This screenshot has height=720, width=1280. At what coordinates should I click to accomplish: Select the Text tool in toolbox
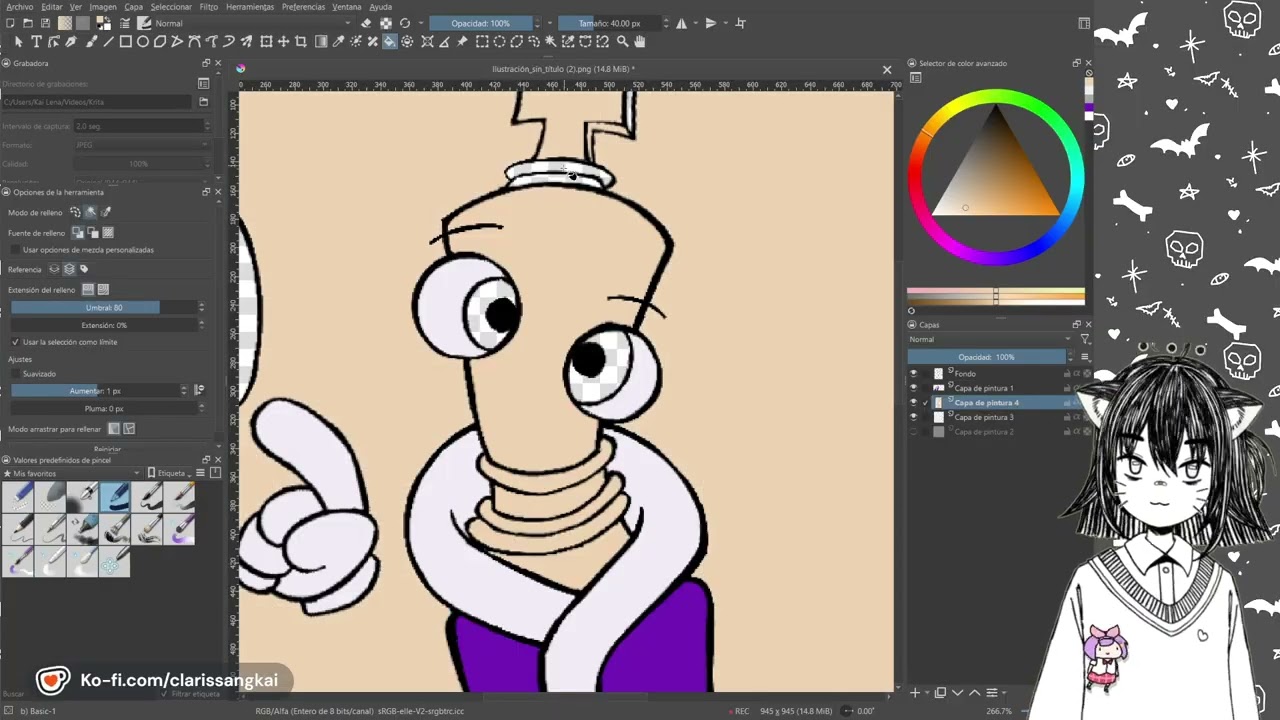coord(36,42)
